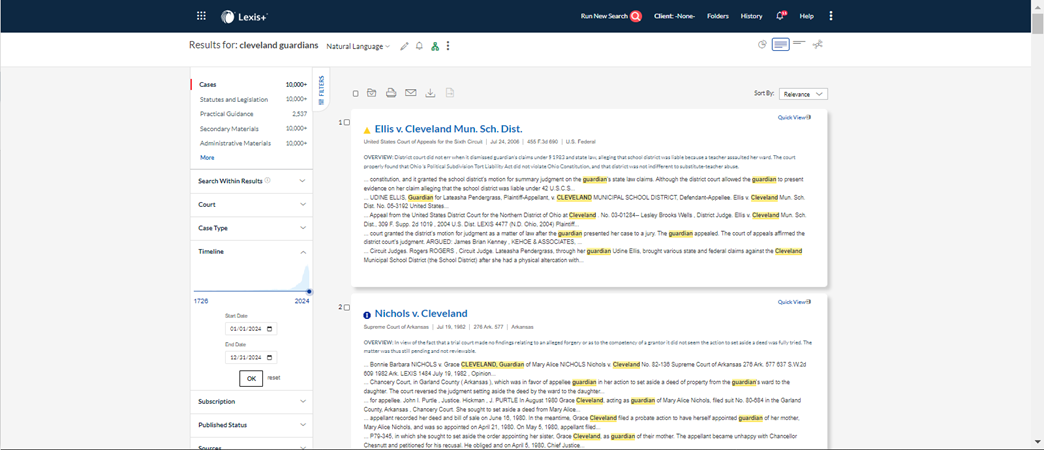The image size is (1044, 450).
Task: Save selected results to folder
Action: (372, 93)
